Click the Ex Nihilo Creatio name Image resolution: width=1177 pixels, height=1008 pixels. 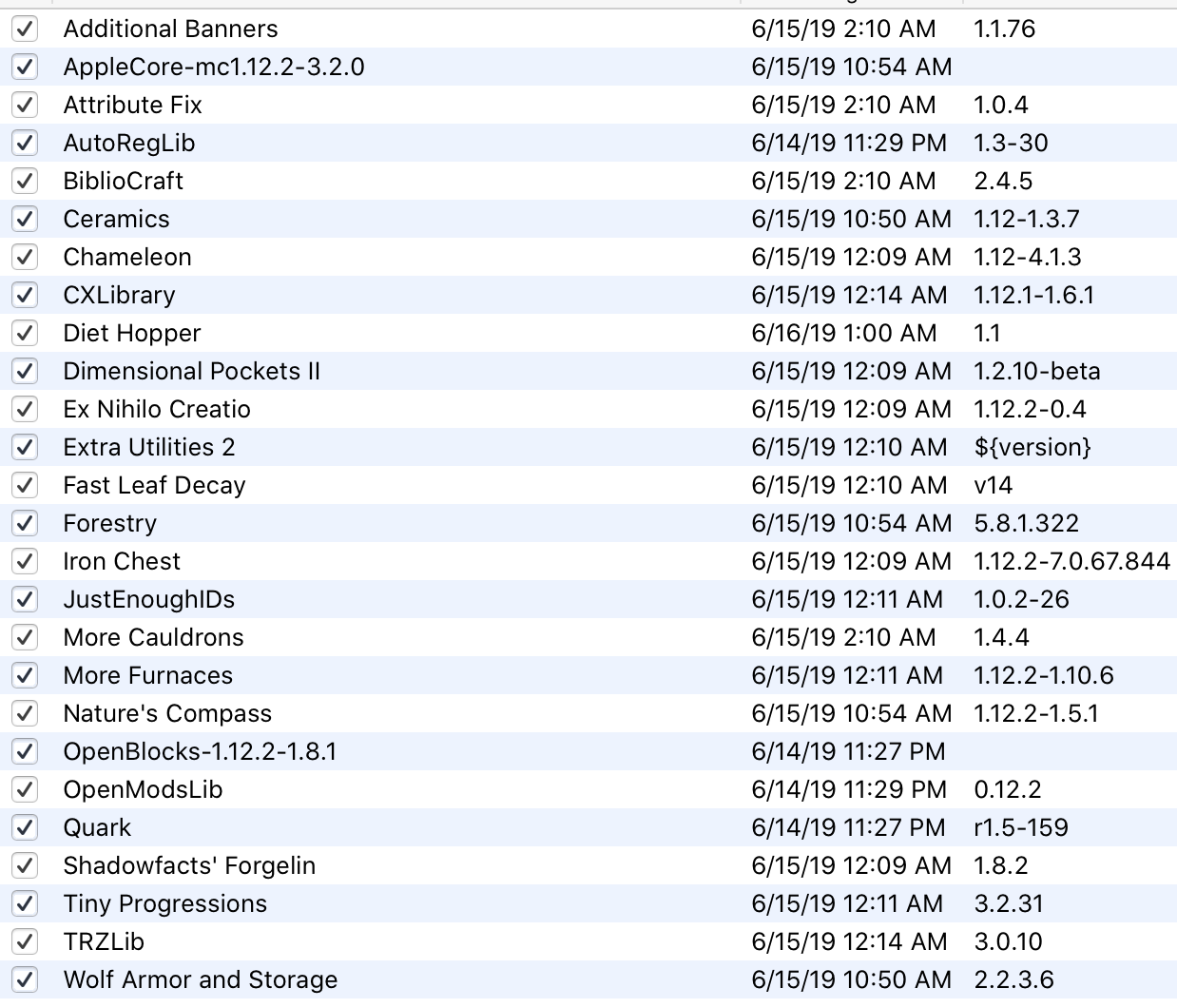coord(157,409)
